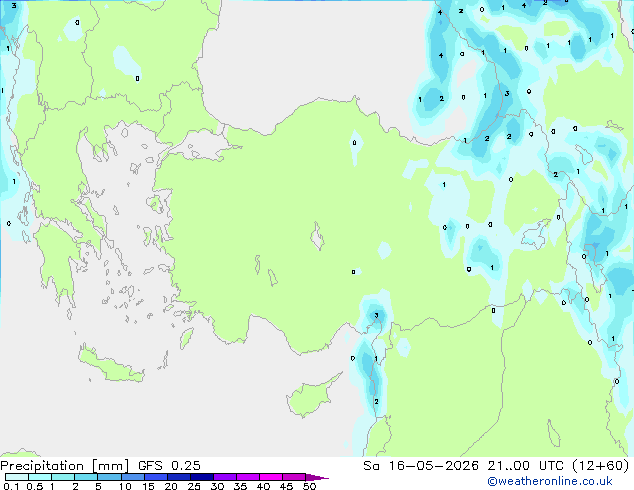Click the '0.5' legend value label
Image resolution: width=634 pixels, height=490 pixels.
35,486
